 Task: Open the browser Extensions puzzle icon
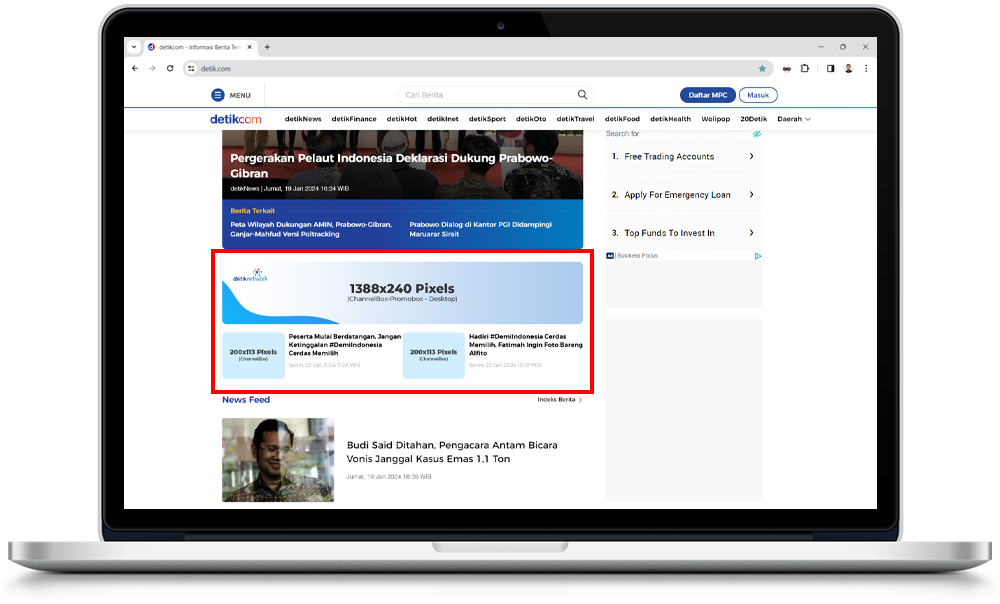point(804,69)
